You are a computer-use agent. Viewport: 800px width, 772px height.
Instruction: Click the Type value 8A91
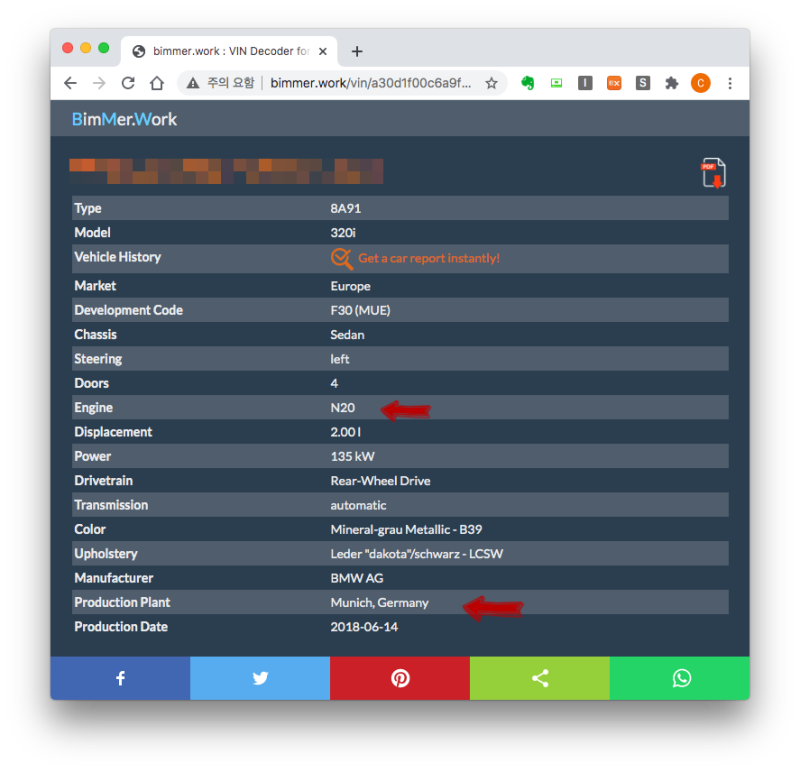(345, 209)
